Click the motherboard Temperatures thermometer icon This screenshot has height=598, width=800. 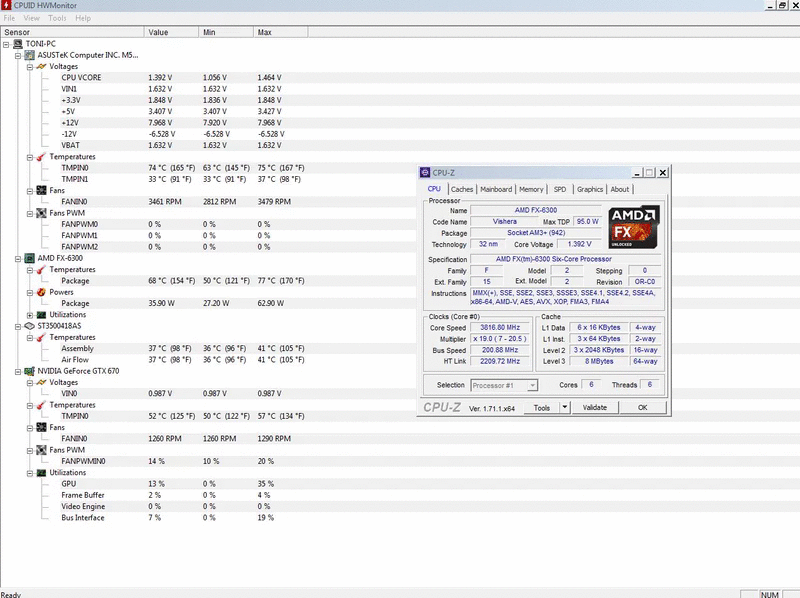coord(41,157)
